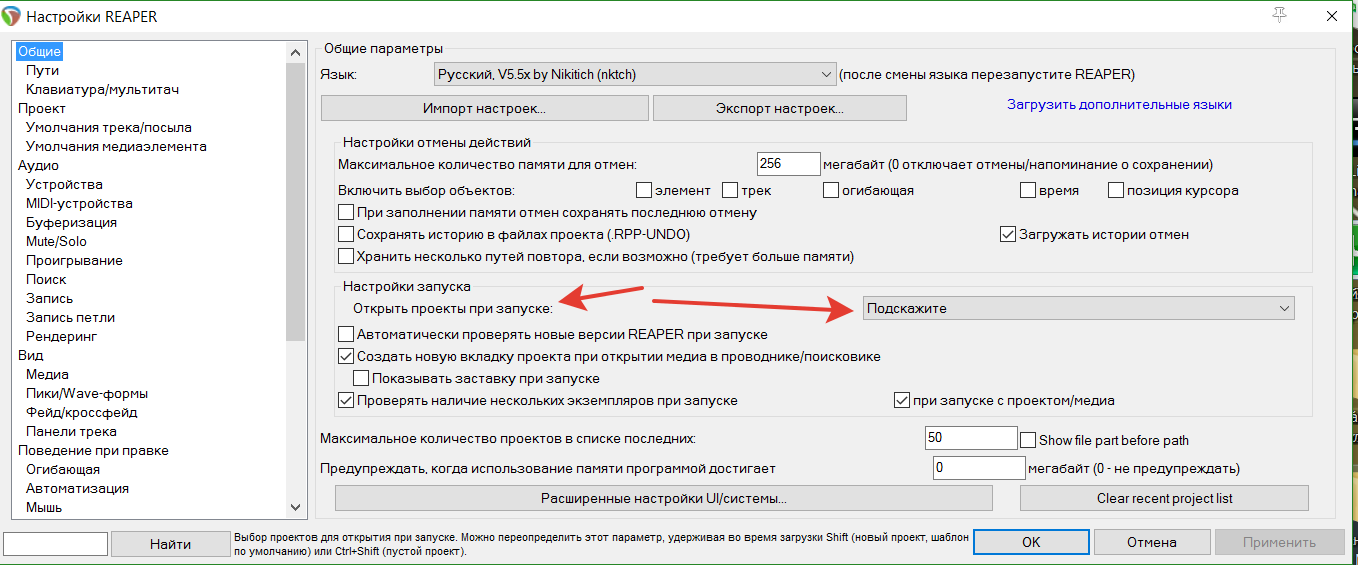Select 'Клавиатура/мультитач' category

tap(102, 89)
